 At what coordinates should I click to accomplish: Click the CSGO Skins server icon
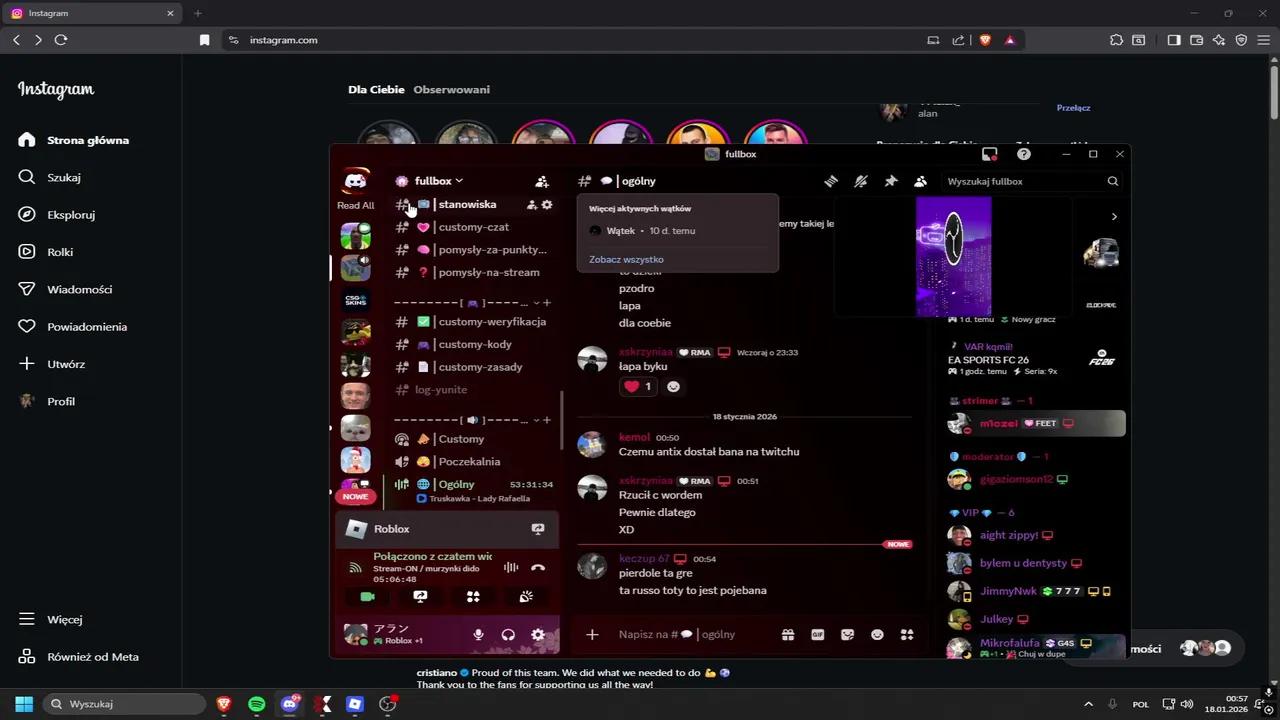(x=355, y=299)
